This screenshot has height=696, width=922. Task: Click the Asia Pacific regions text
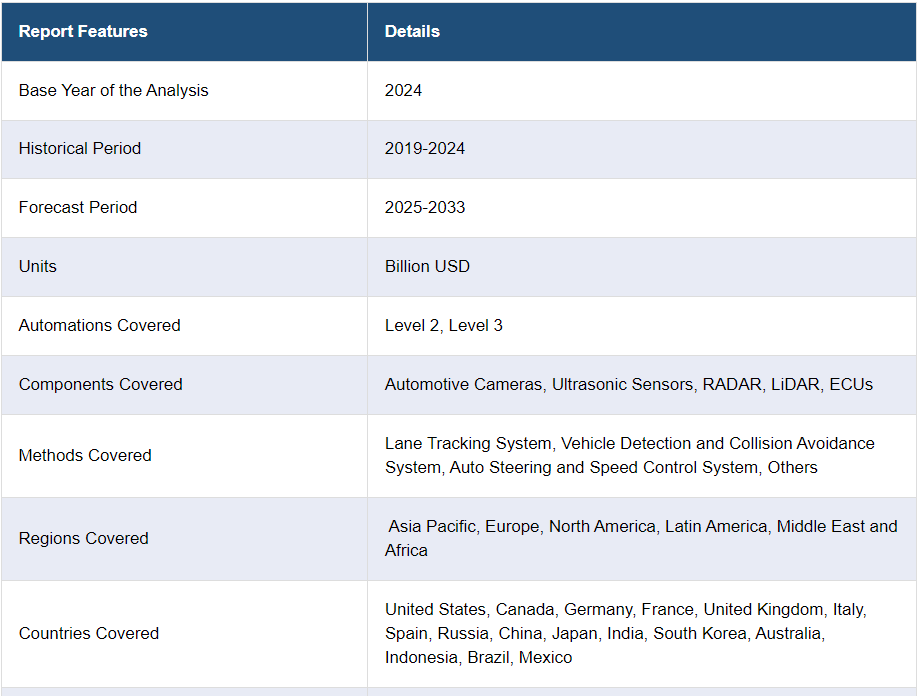pos(433,526)
